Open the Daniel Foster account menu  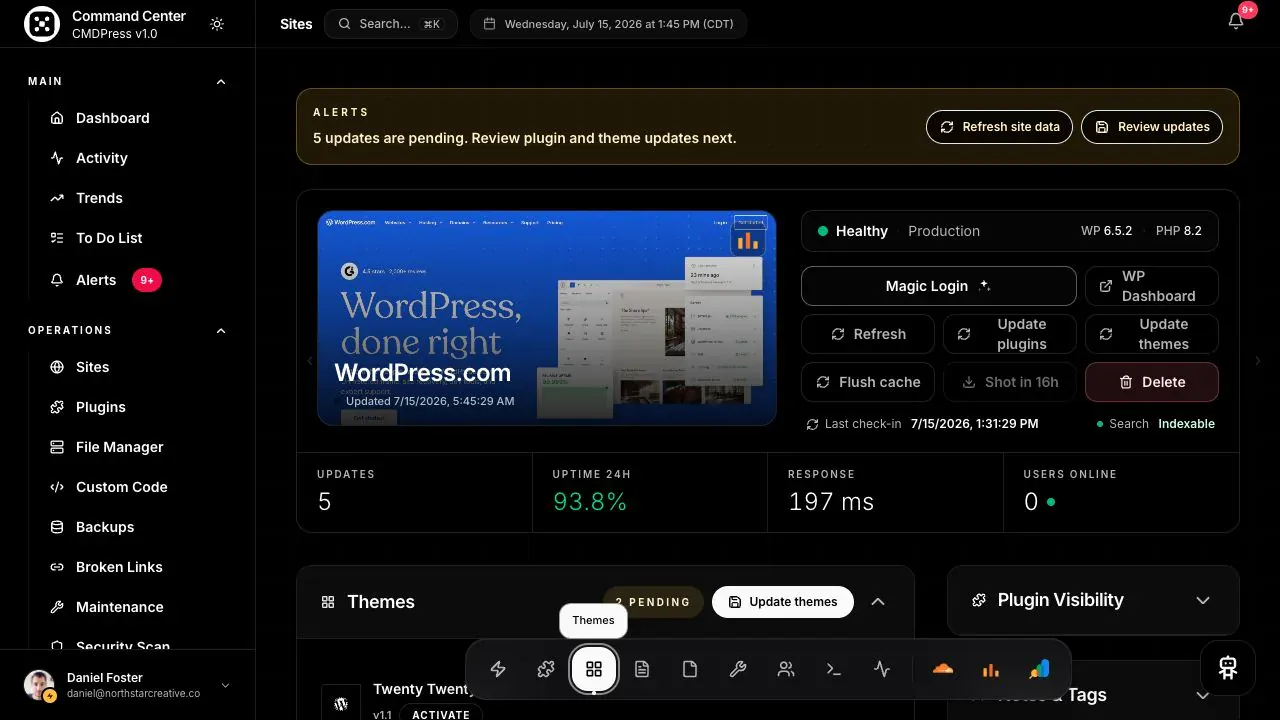click(127, 685)
